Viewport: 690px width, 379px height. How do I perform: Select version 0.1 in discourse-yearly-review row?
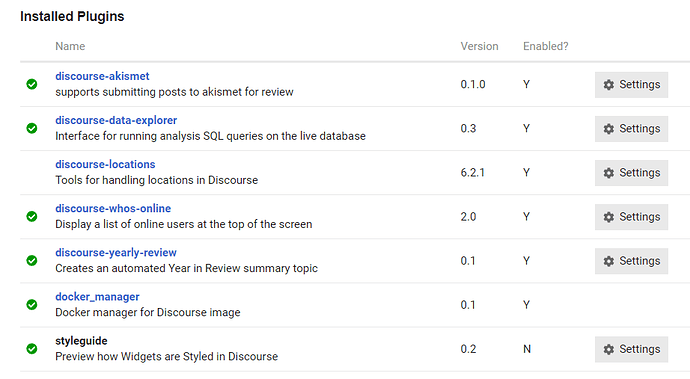468,261
